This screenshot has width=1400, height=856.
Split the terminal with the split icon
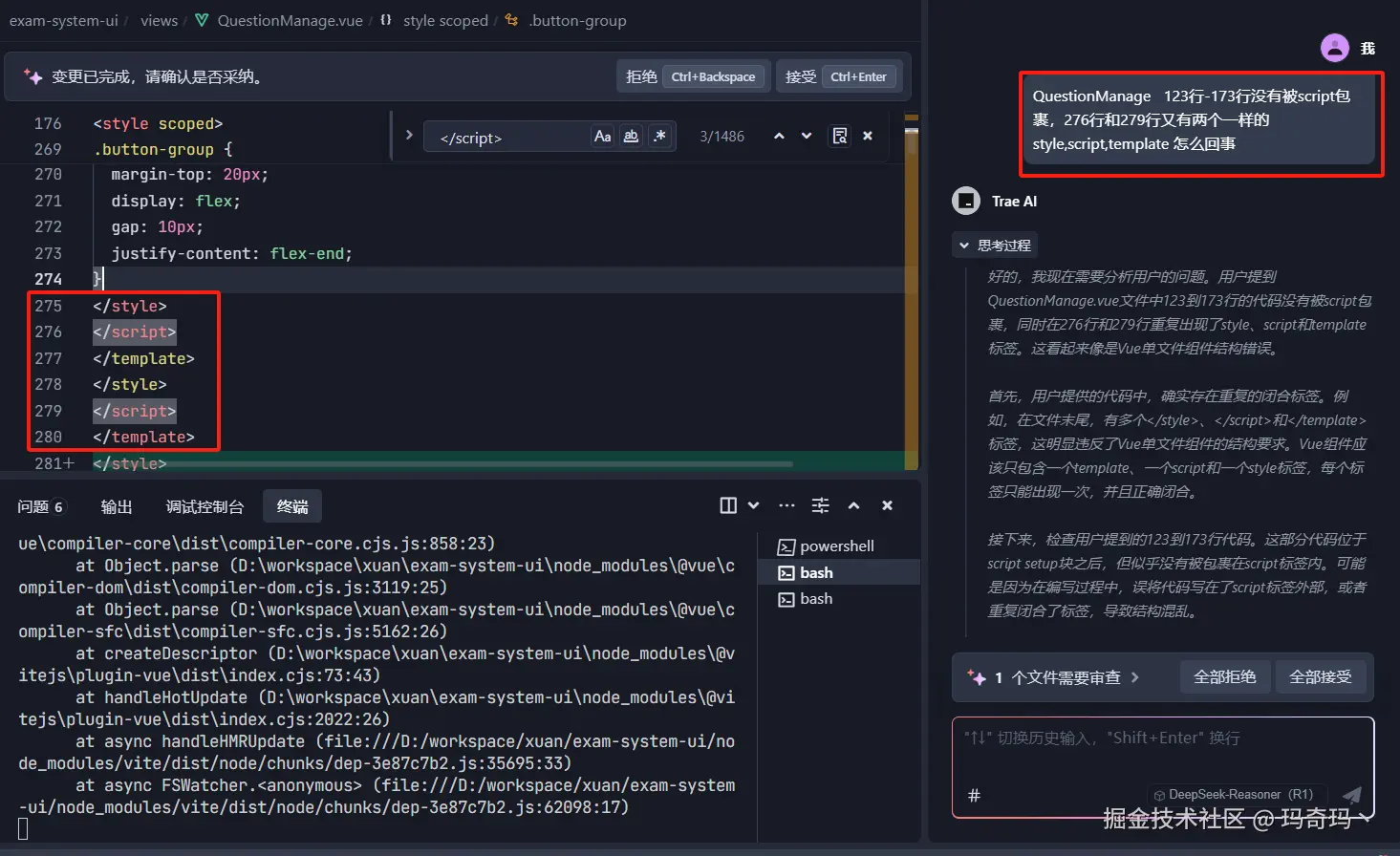[x=728, y=505]
